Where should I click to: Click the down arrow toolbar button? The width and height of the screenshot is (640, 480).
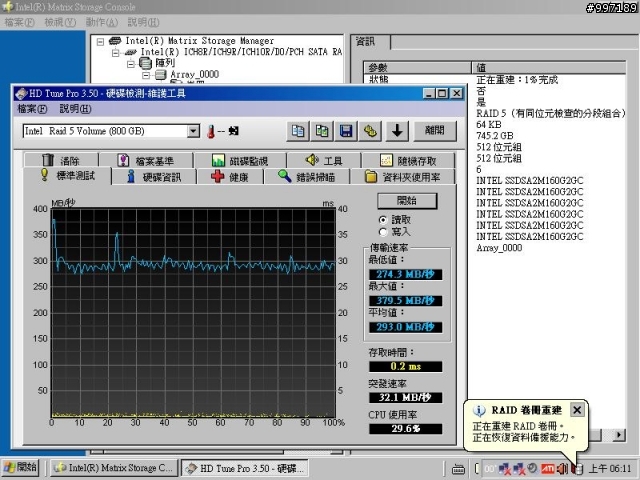click(x=397, y=131)
